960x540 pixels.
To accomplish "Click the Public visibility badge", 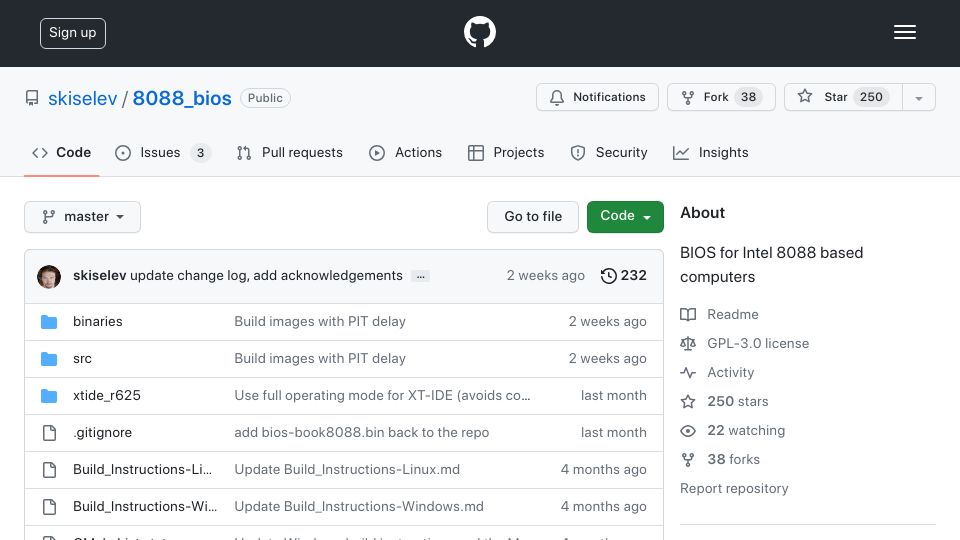I will [265, 98].
